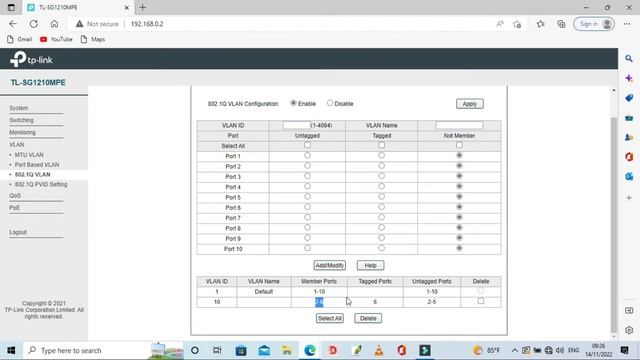Screen dimensions: 640x360
Task: Click VLAN 10 row ID cell
Action: coord(217,302)
